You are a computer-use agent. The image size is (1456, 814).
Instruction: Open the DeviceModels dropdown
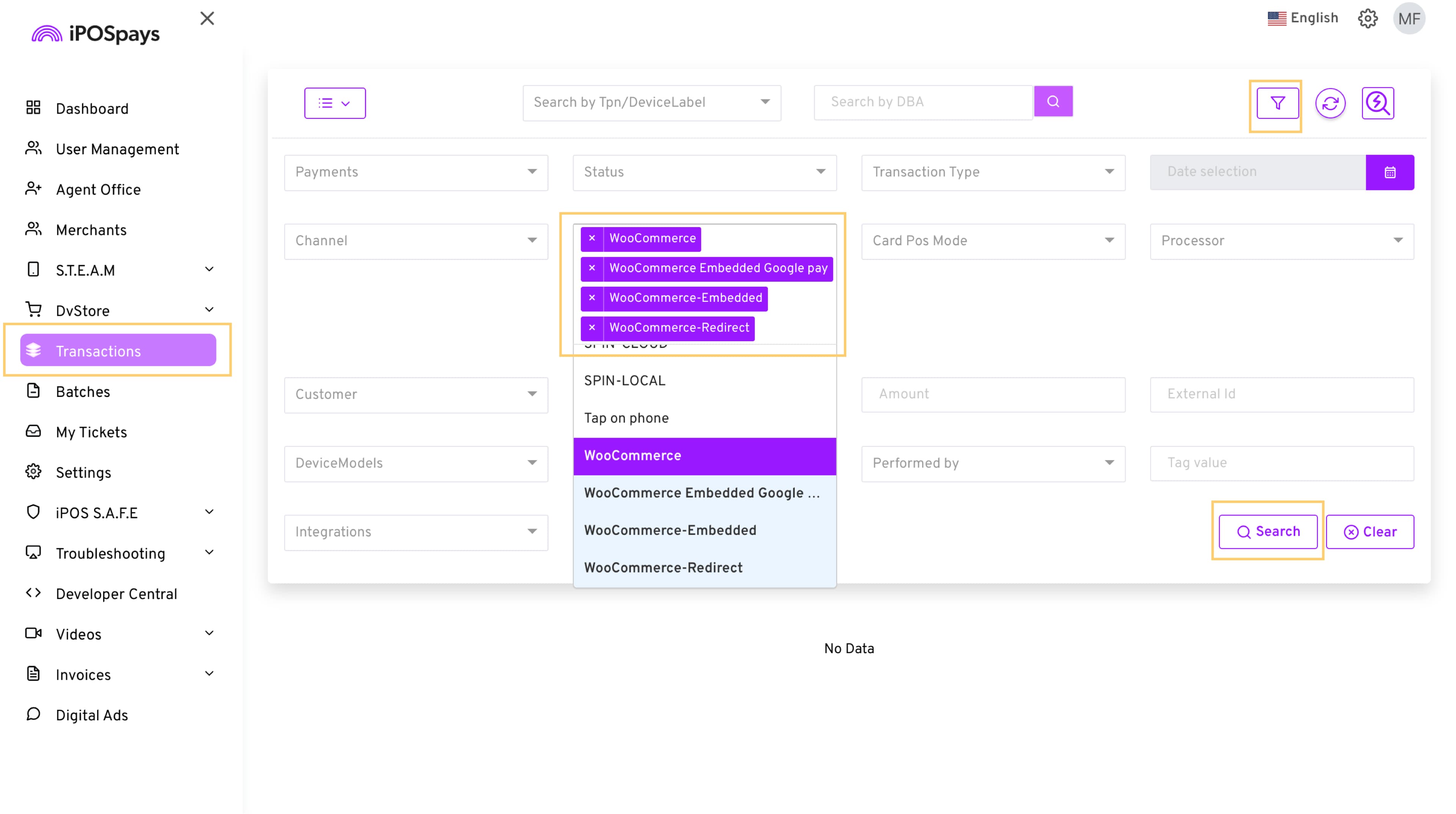(x=416, y=464)
